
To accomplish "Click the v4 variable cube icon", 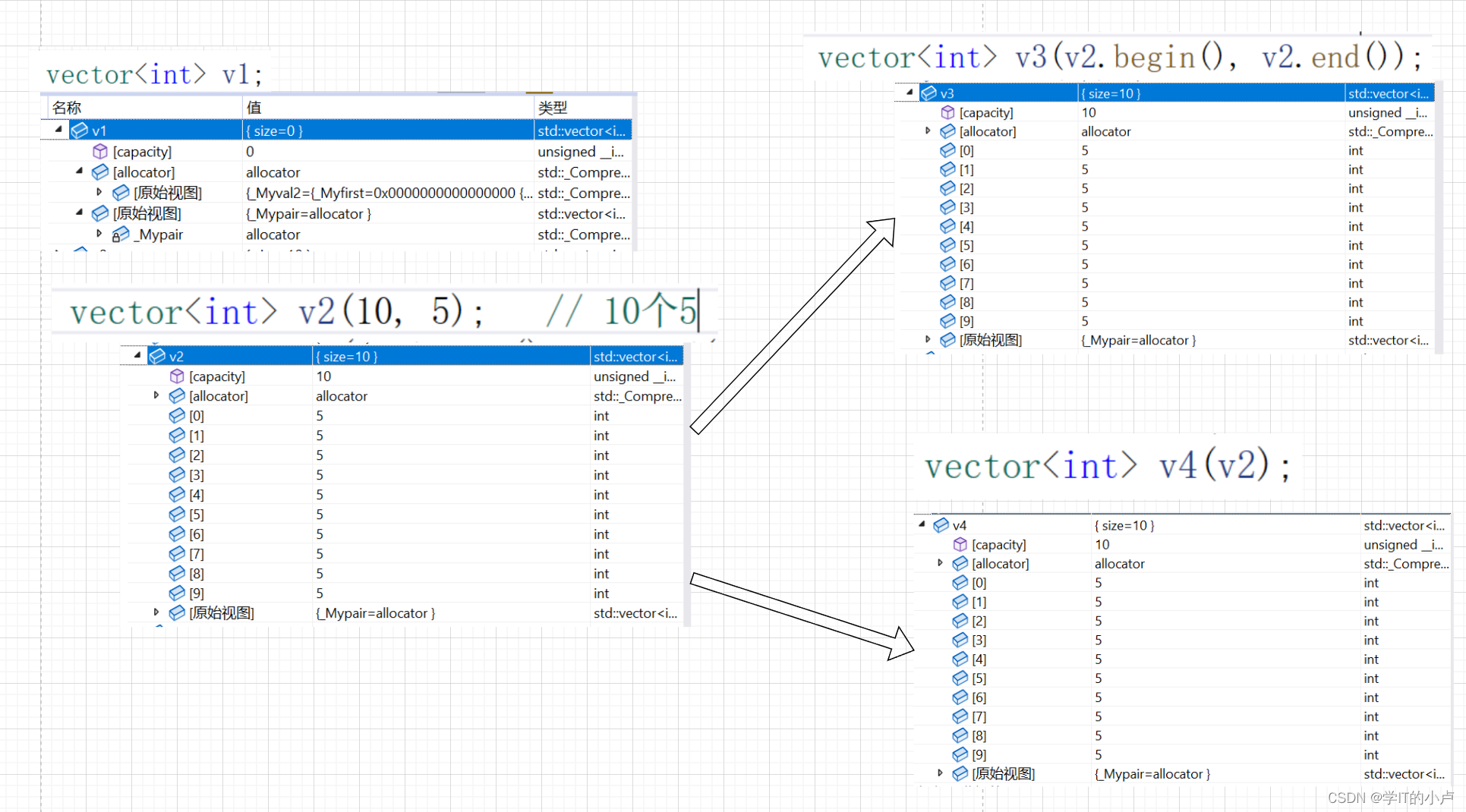I will tap(941, 525).
